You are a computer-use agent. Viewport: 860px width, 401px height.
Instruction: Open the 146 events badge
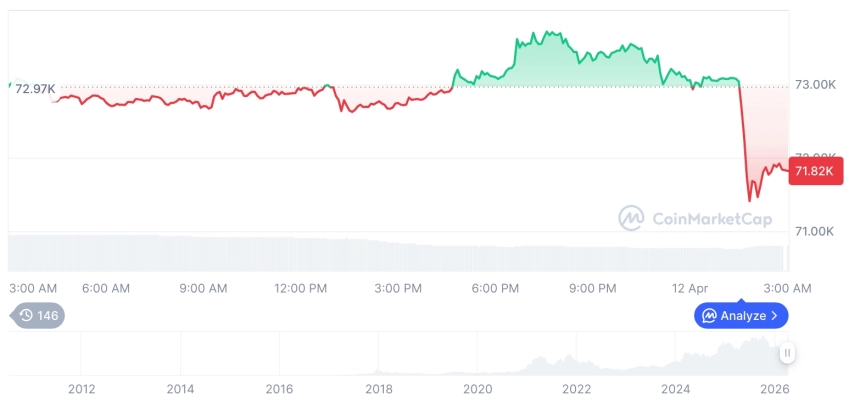pyautogui.click(x=40, y=315)
